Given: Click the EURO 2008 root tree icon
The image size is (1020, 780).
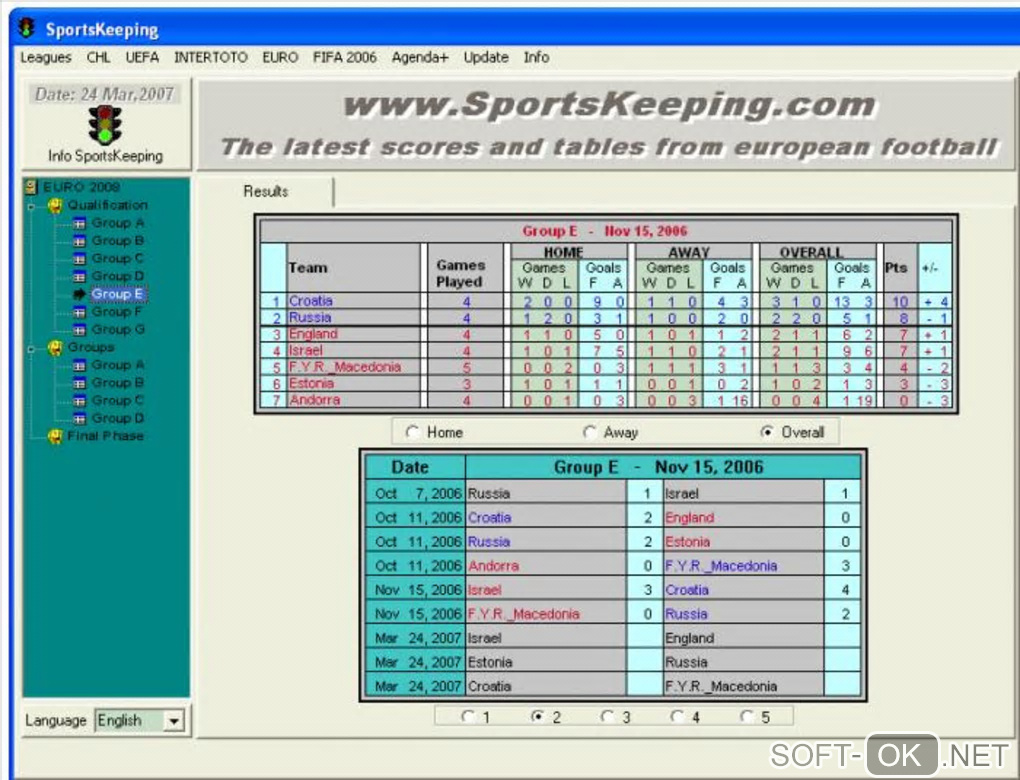Looking at the screenshot, I should (x=31, y=187).
